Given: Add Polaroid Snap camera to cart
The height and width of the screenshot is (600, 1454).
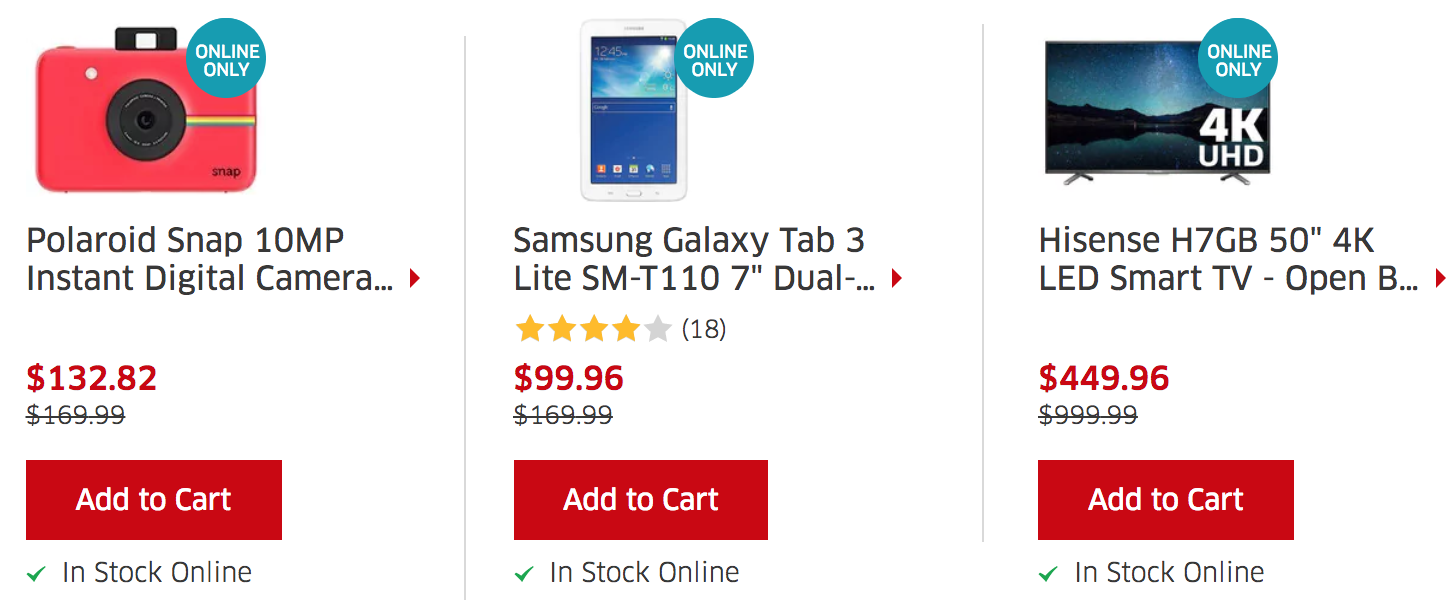Looking at the screenshot, I should click(x=154, y=500).
